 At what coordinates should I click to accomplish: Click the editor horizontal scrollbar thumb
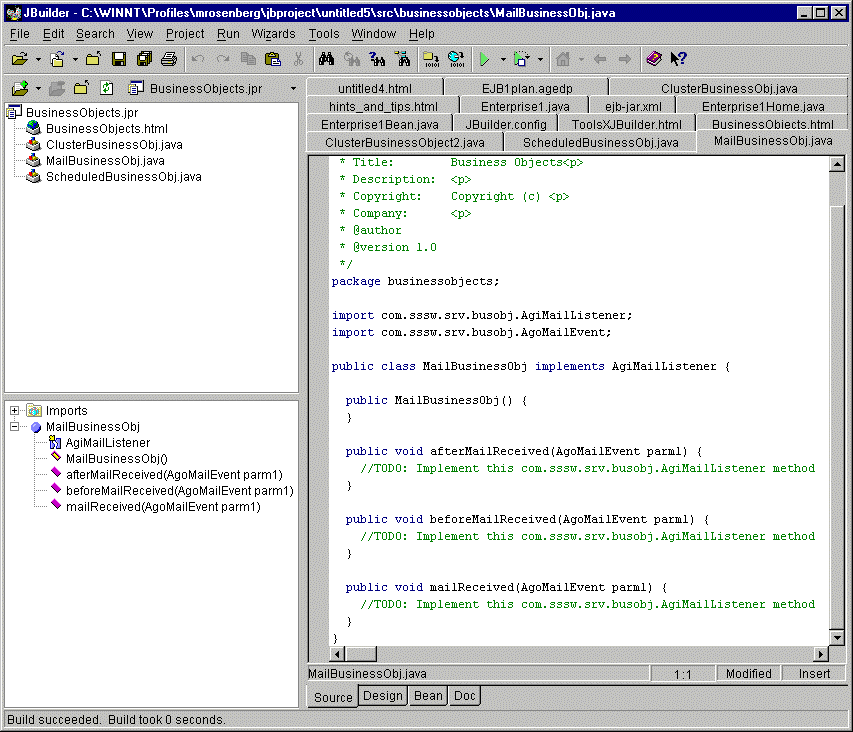(x=361, y=654)
